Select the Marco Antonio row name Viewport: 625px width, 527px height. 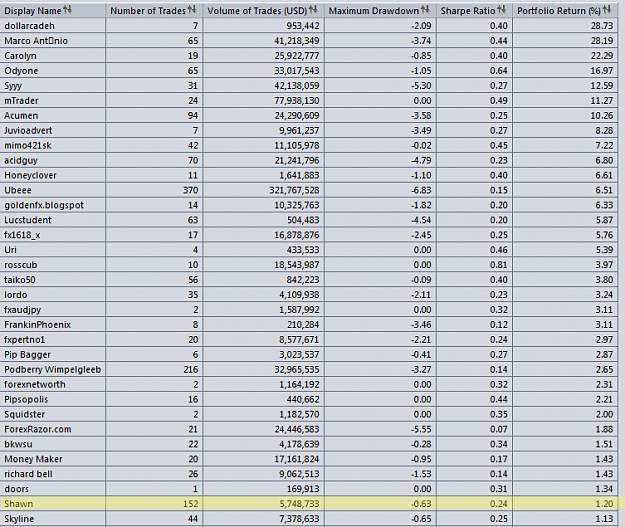click(36, 41)
